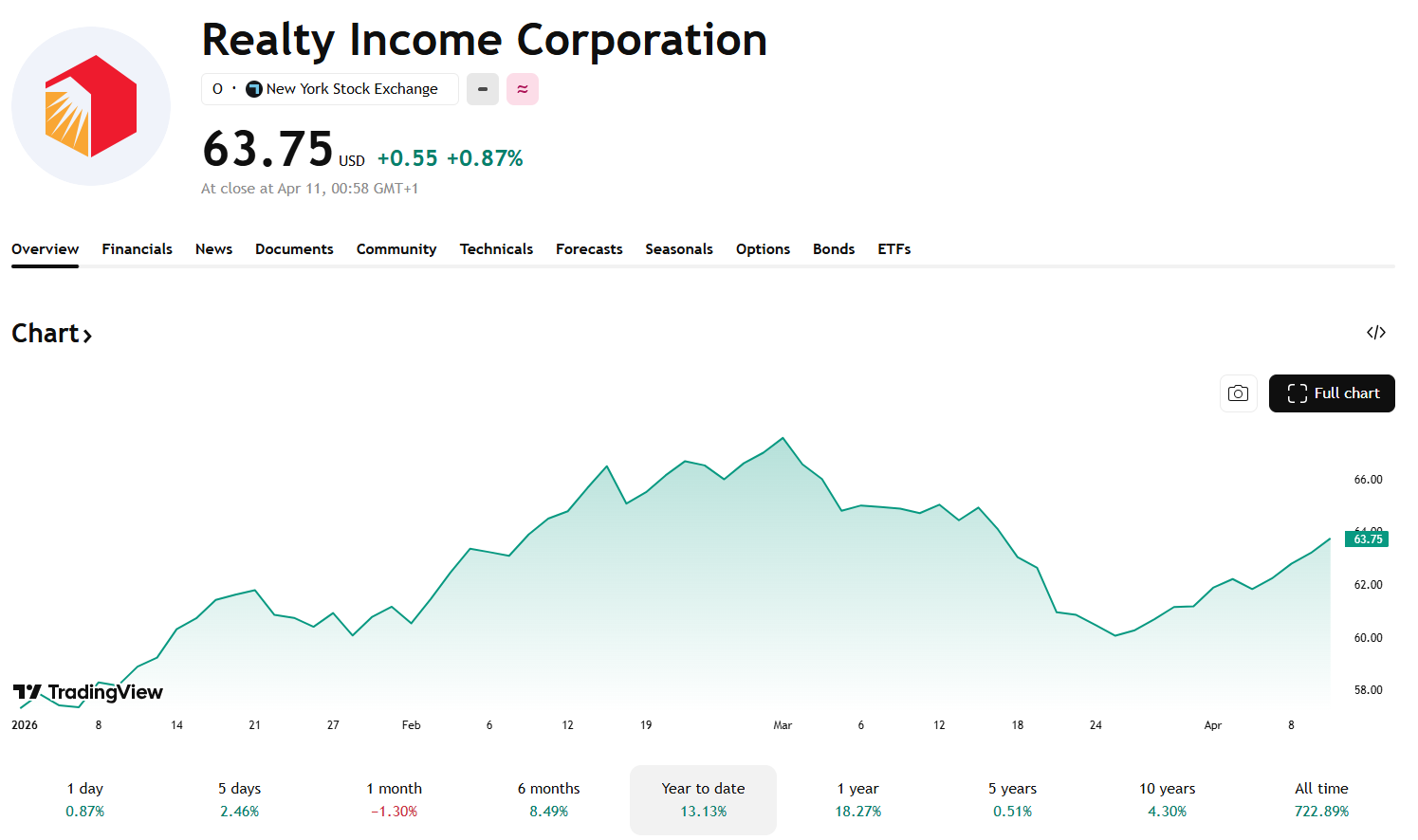This screenshot has width=1418, height=840.
Task: Open the TradingView logo on the chart
Action: tap(88, 692)
